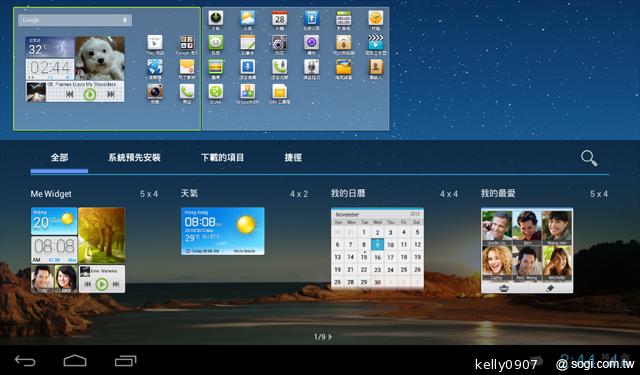Open the phone with microphone voice dialer icon

click(280, 67)
